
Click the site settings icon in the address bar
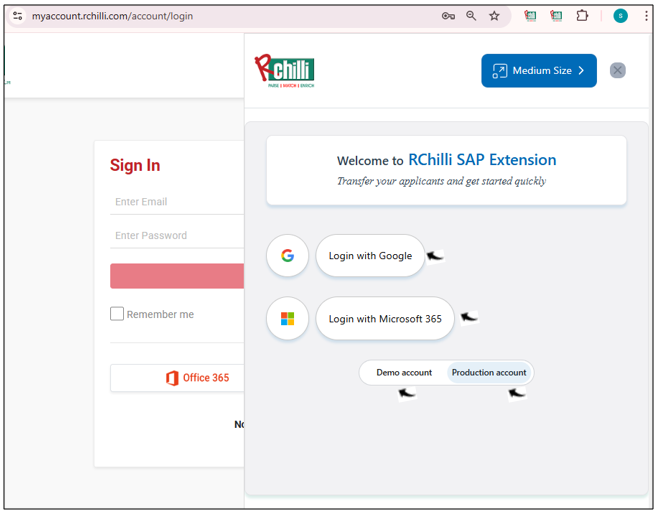pos(18,16)
